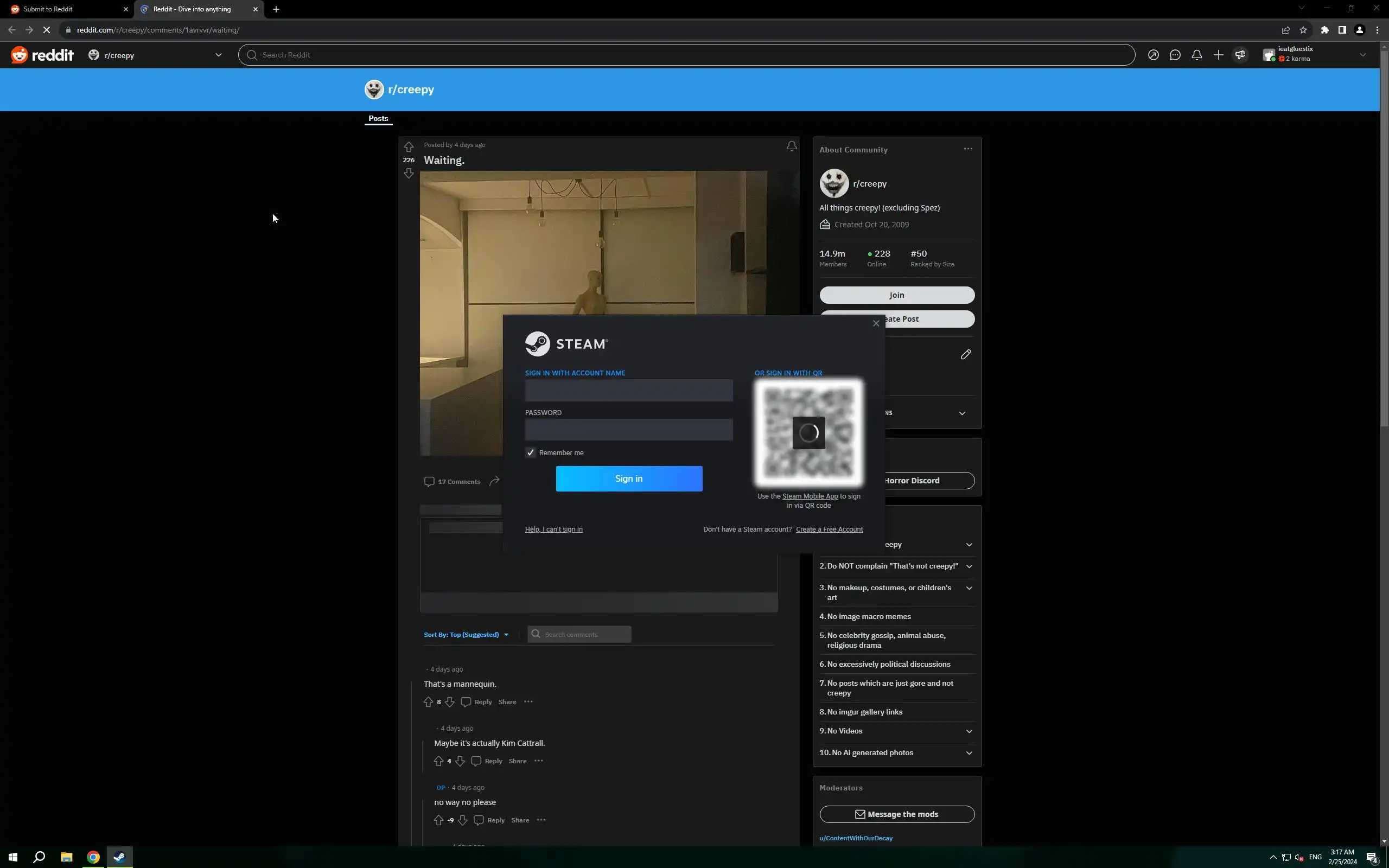Screen dimensions: 1389x868
Task: Click the Create Post plus icon
Action: click(x=1218, y=55)
